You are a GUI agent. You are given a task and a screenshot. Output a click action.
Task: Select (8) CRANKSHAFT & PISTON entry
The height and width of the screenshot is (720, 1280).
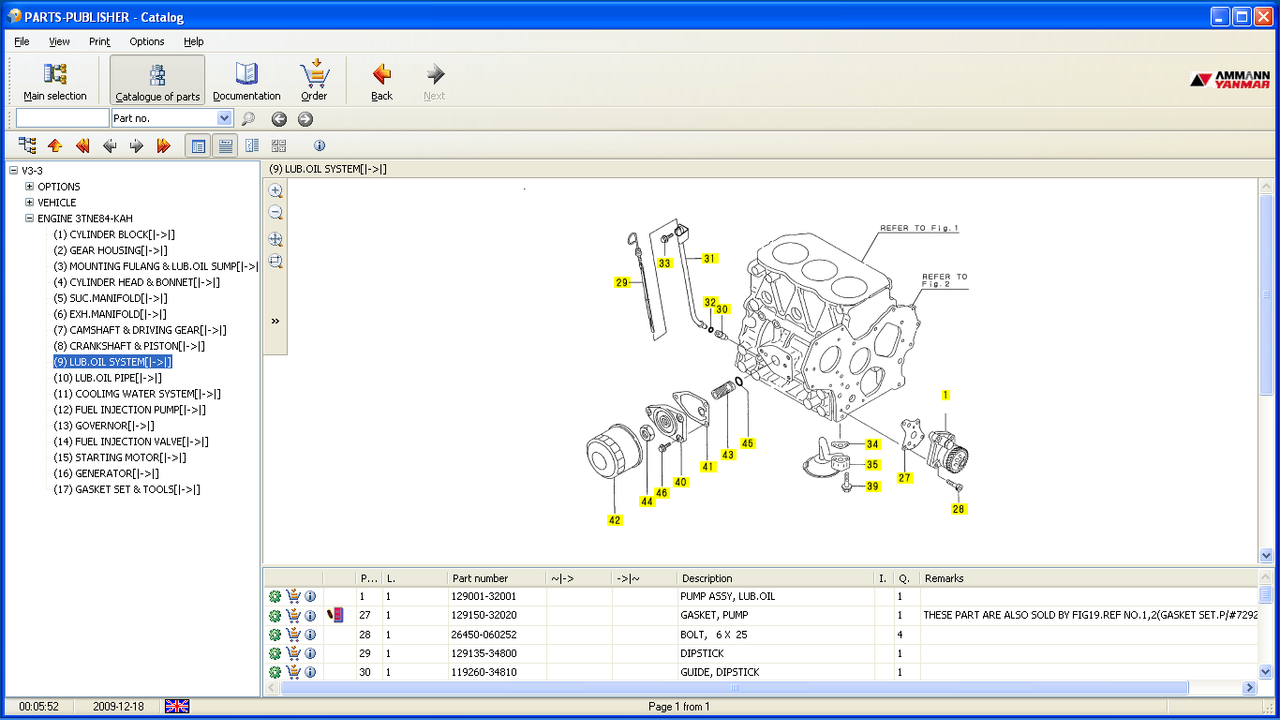[x=129, y=346]
